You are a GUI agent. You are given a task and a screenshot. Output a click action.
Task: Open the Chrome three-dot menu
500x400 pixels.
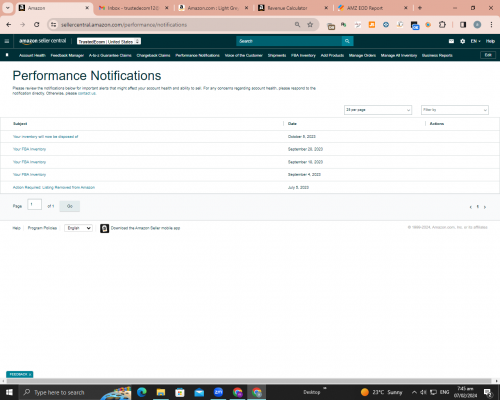491,25
